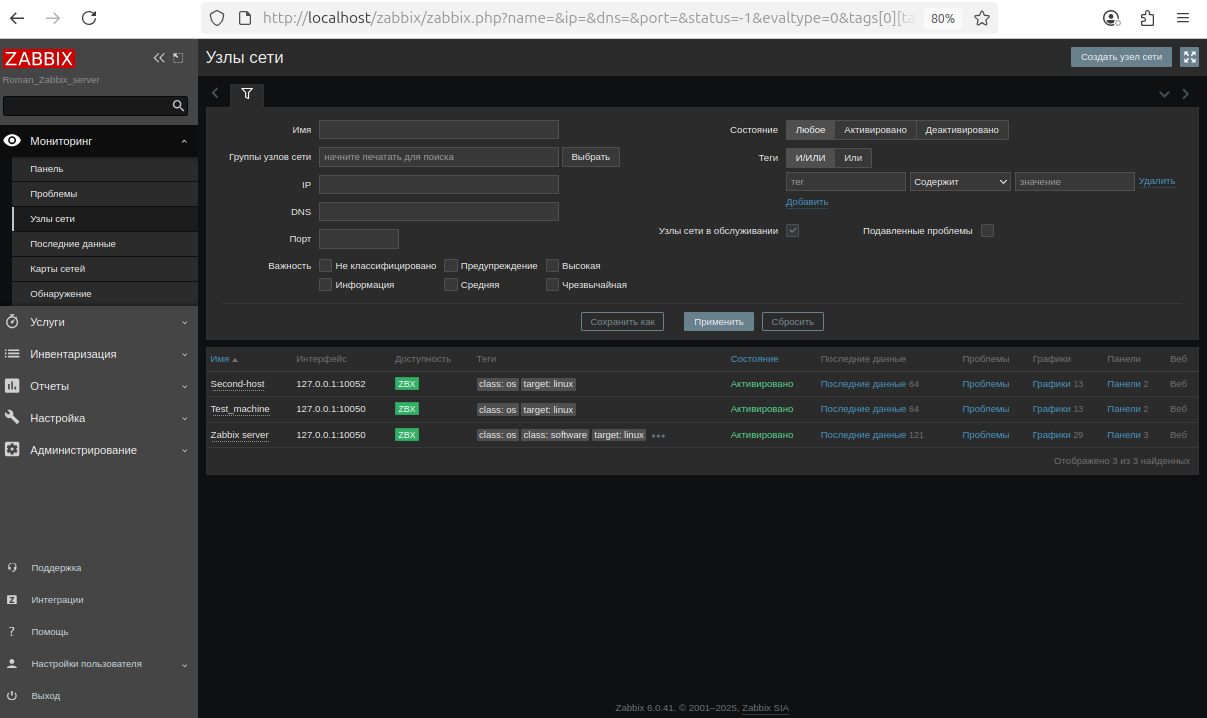Go to previous filter tab arrow
1207x718 pixels.
coord(215,93)
